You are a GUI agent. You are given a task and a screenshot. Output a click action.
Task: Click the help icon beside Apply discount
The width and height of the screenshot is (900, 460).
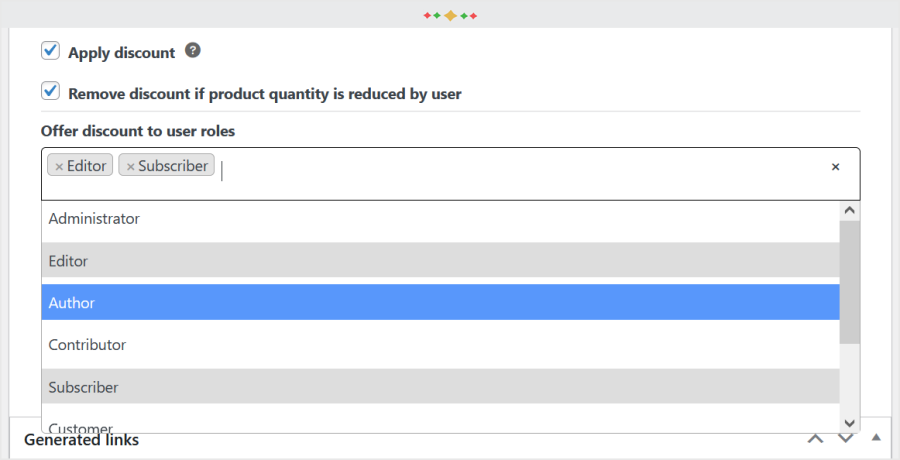(193, 51)
